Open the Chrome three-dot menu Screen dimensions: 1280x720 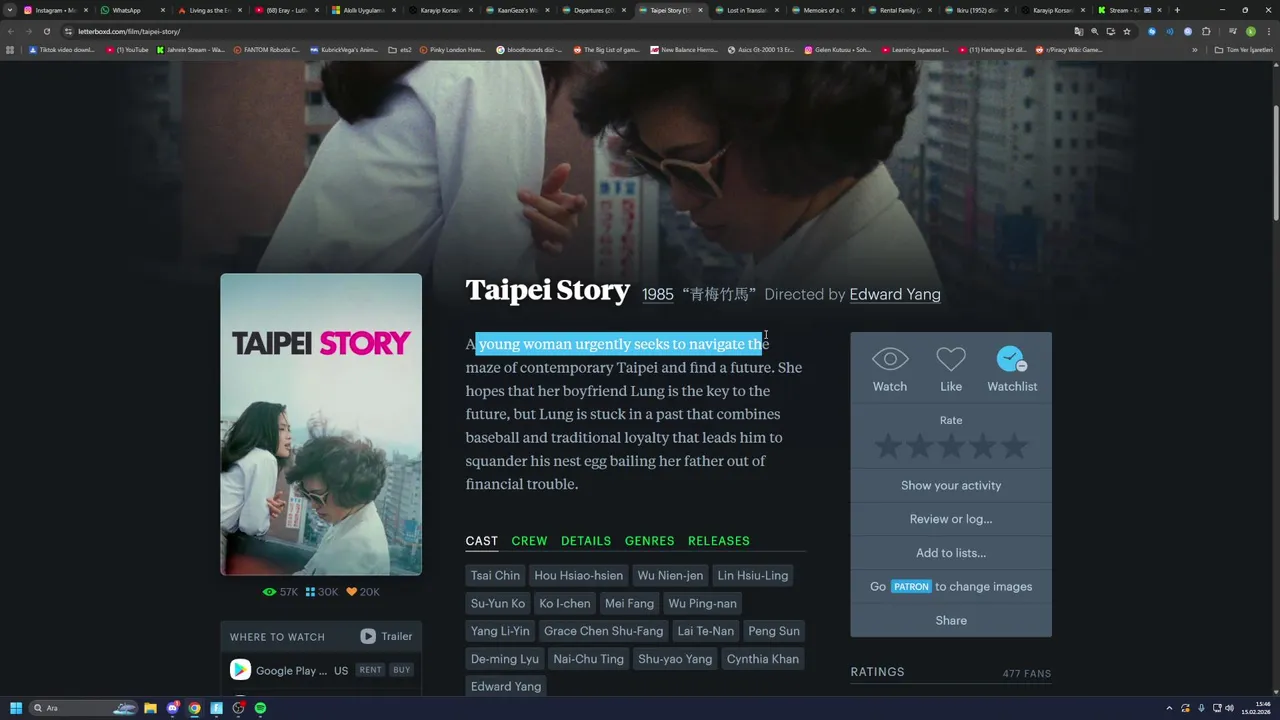coord(1268,31)
